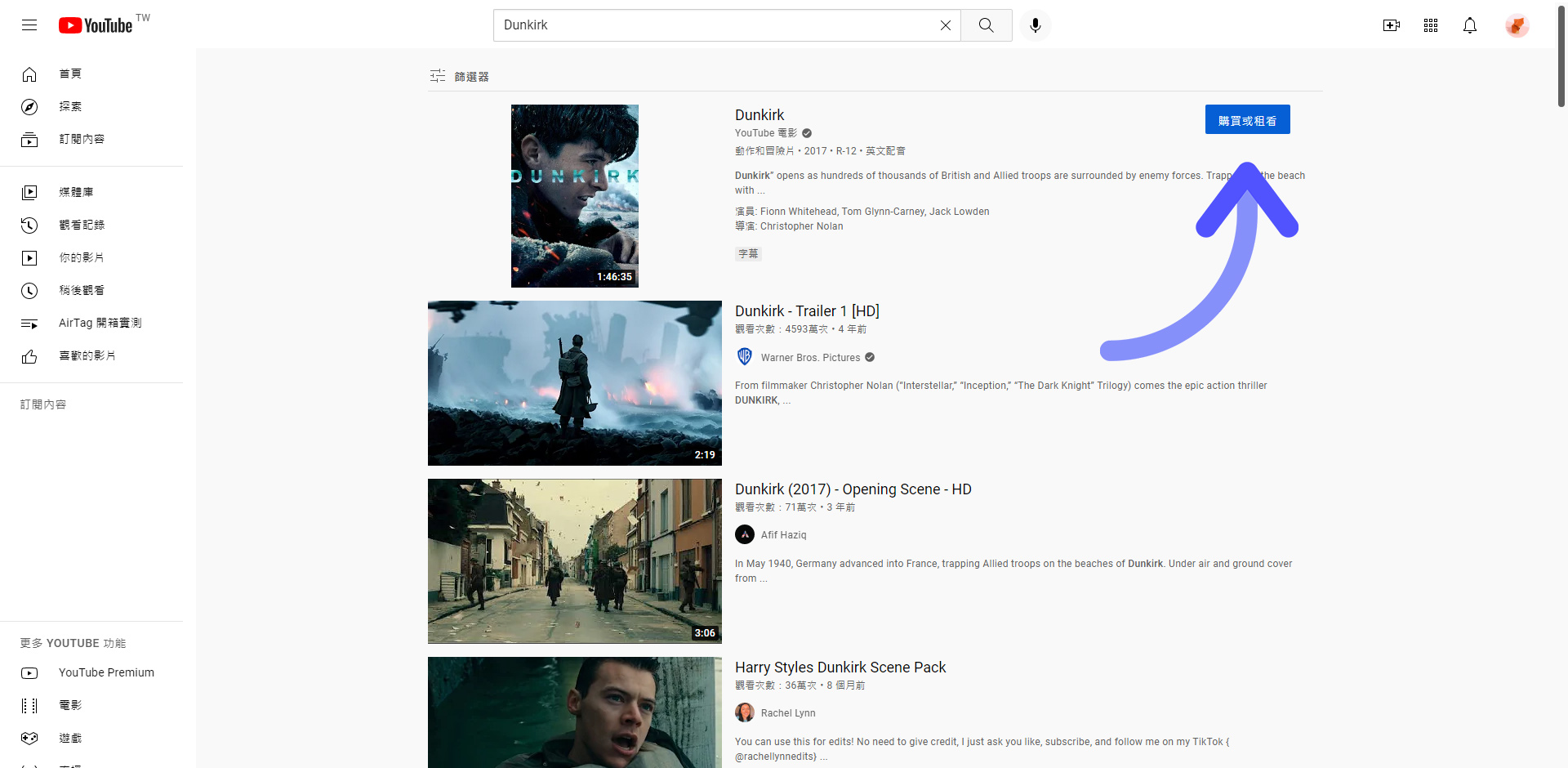Open the 篩選器 filter options
The width and height of the screenshot is (1568, 768).
pos(459,76)
